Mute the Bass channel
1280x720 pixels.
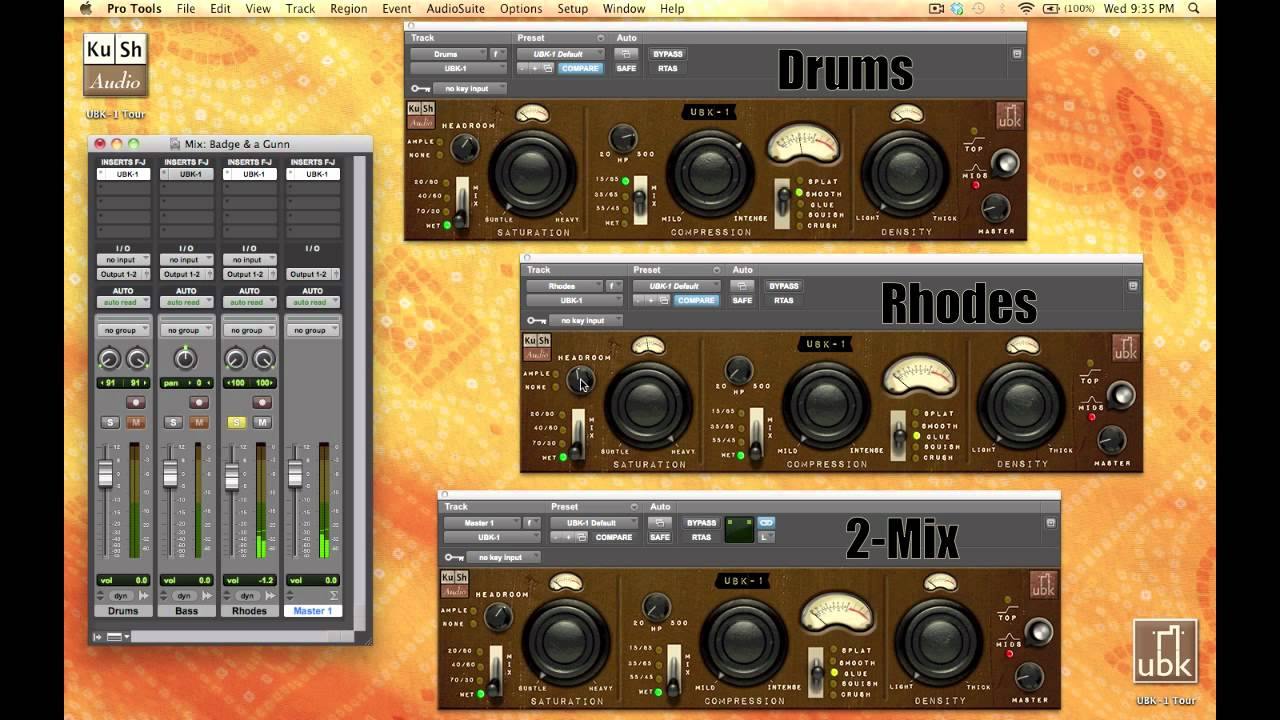[198, 423]
